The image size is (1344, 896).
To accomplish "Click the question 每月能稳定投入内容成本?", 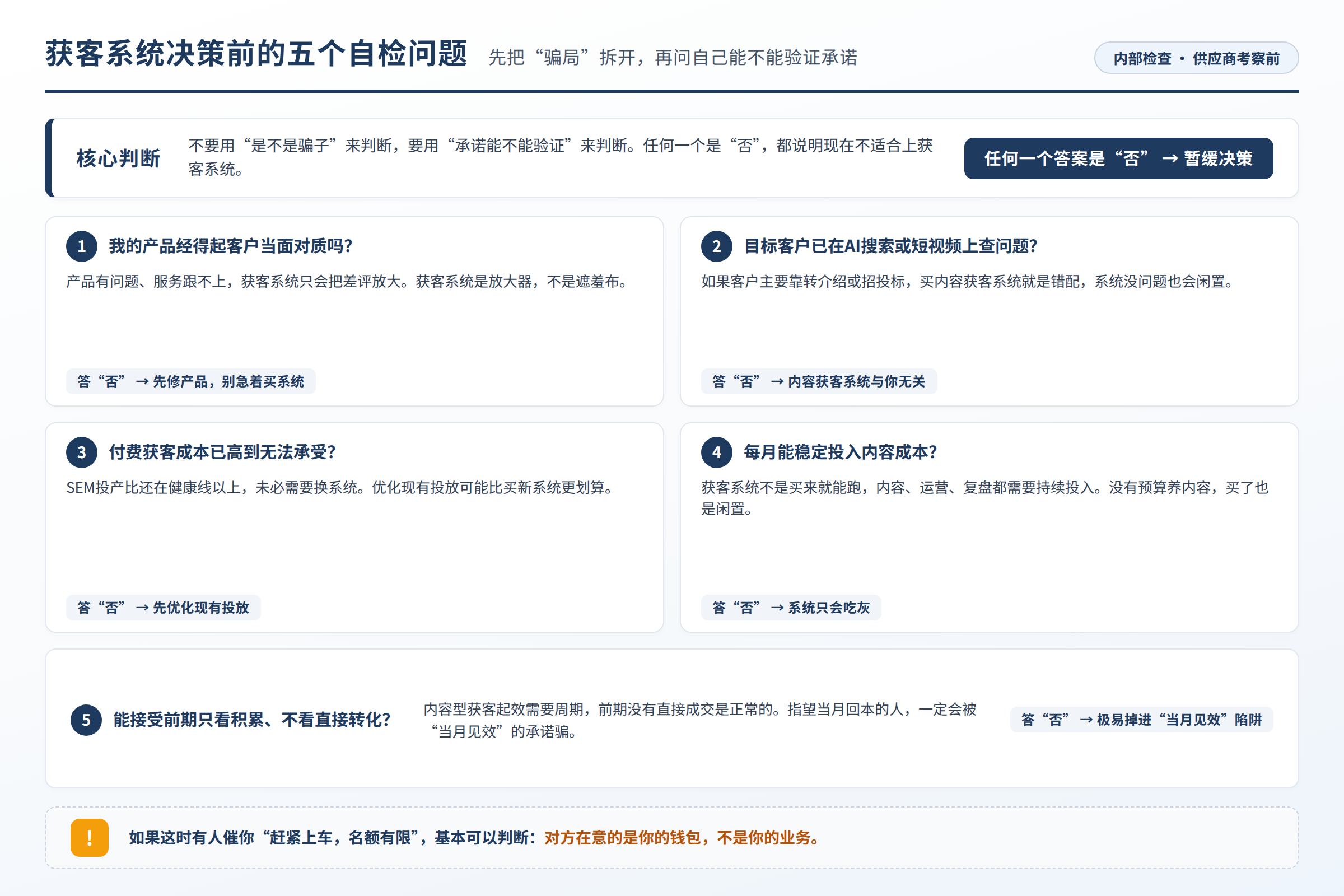I will pyautogui.click(x=841, y=452).
